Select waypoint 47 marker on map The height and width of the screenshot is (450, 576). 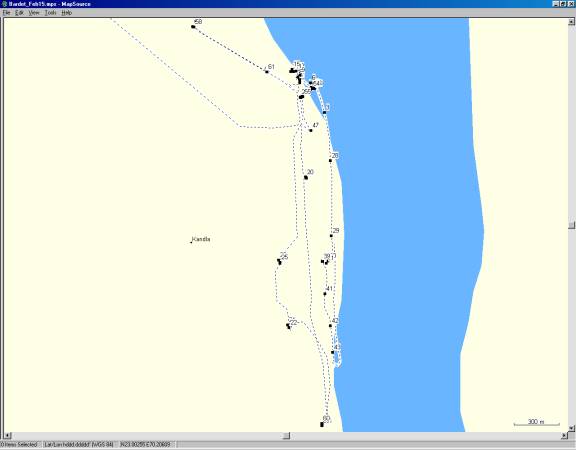[311, 130]
